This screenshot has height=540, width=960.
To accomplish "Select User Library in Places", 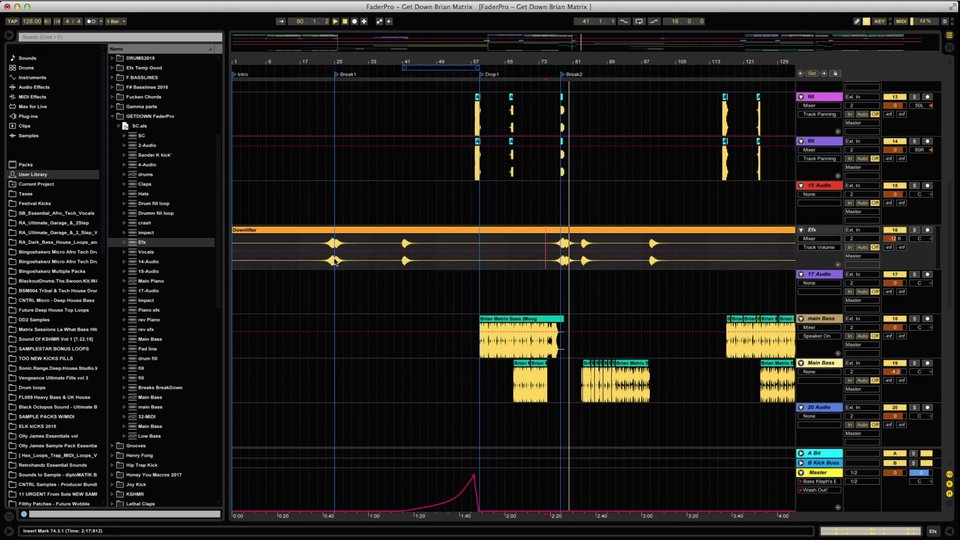I will click(32, 174).
